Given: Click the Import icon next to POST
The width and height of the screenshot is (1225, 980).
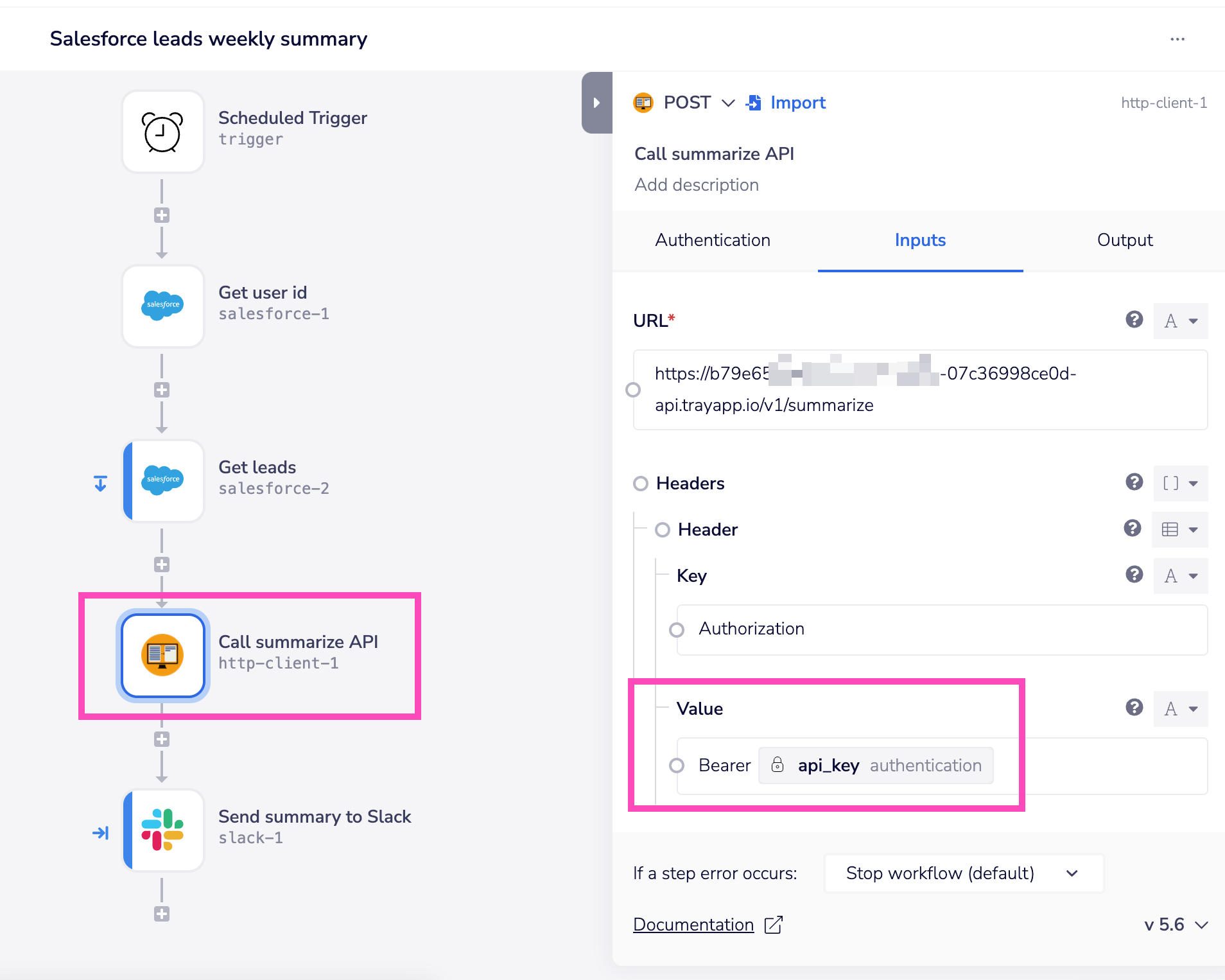Looking at the screenshot, I should coord(753,103).
